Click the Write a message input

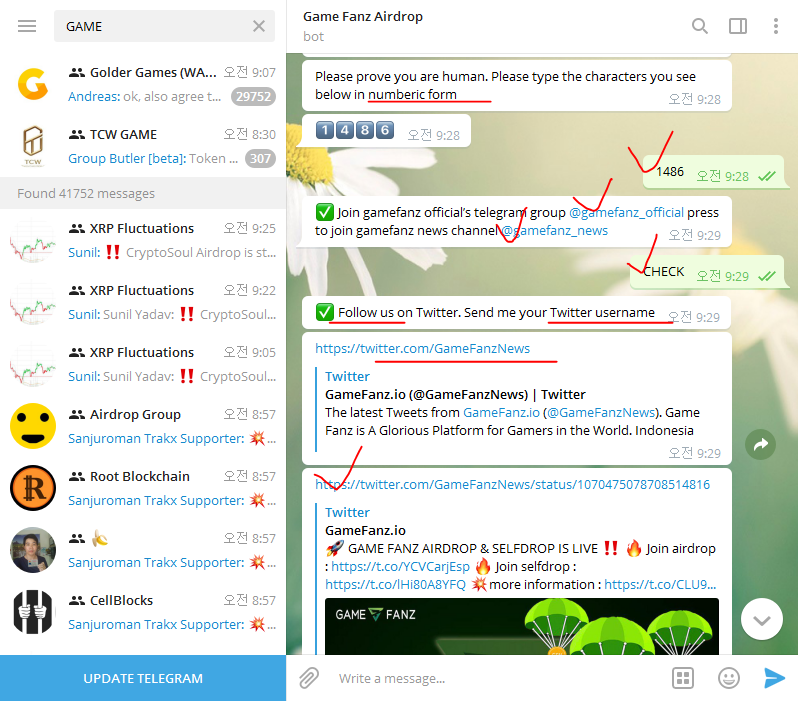pos(499,678)
